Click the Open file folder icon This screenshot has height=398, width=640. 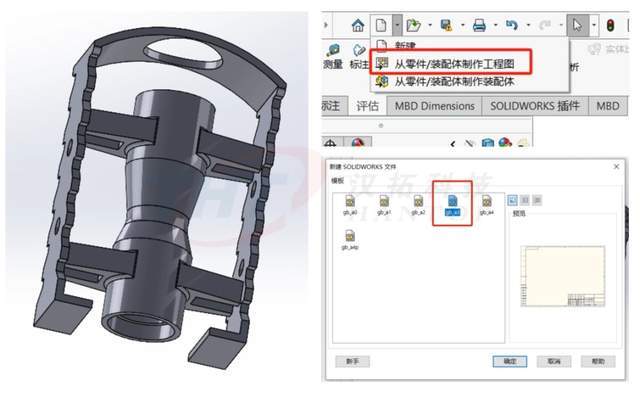[x=414, y=25]
